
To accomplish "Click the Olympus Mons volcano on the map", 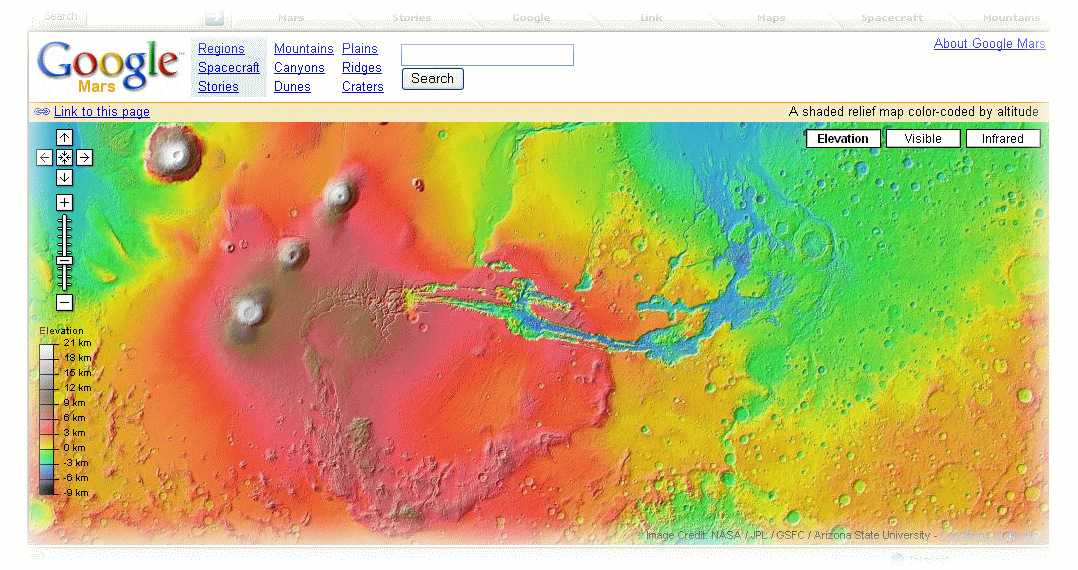I will [172, 153].
